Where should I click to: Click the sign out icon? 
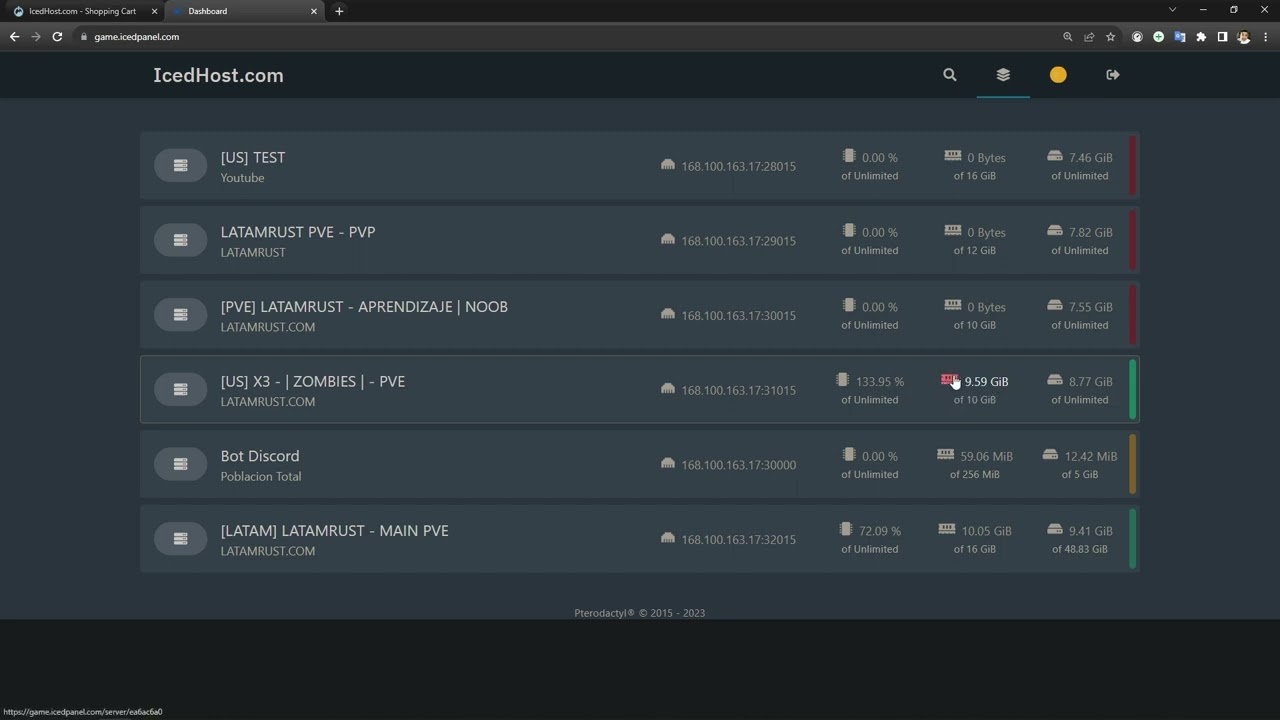1112,75
